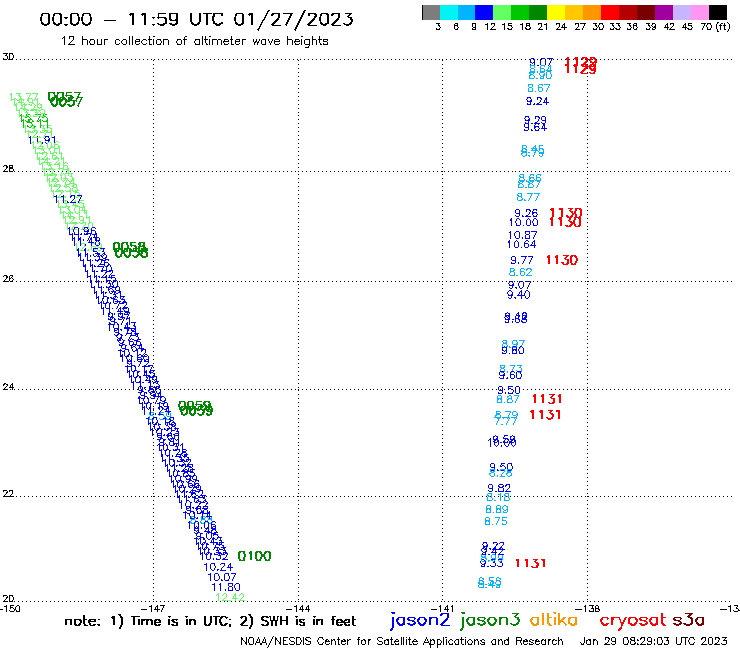Select the jason3 legend label
This screenshot has width=740, height=650.
490,620
